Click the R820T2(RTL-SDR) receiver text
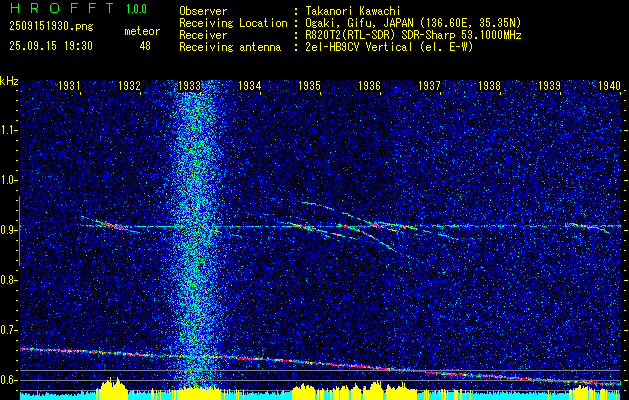The height and width of the screenshot is (400, 629). click(x=413, y=35)
